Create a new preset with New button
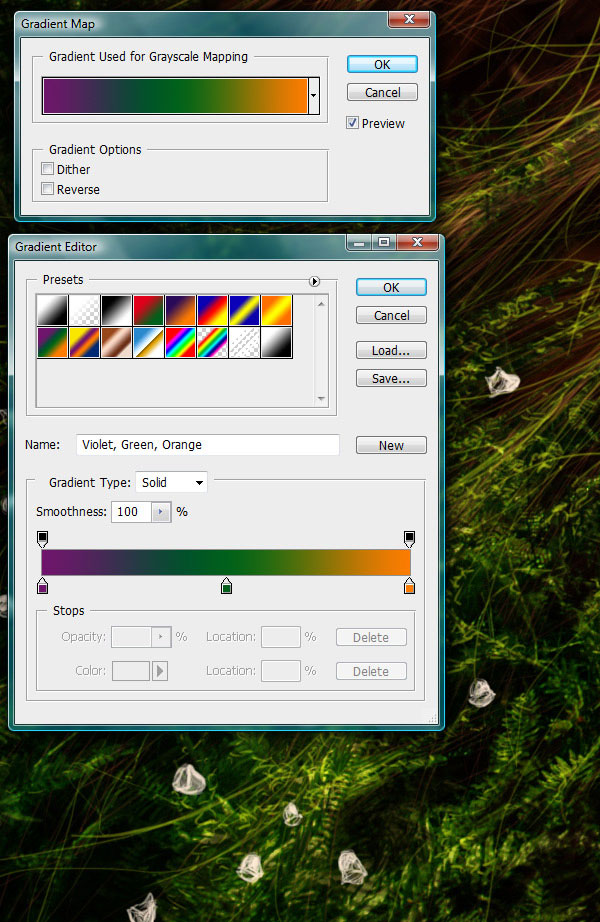This screenshot has height=922, width=600. coord(391,445)
